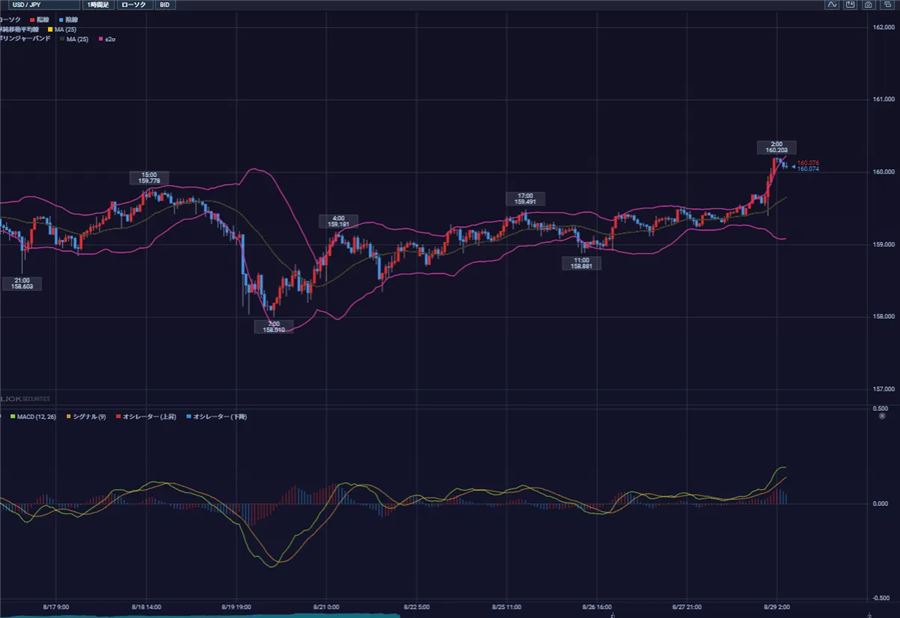Click the small round icon beside 0.500
The width and height of the screenshot is (900, 618).
click(x=882, y=415)
